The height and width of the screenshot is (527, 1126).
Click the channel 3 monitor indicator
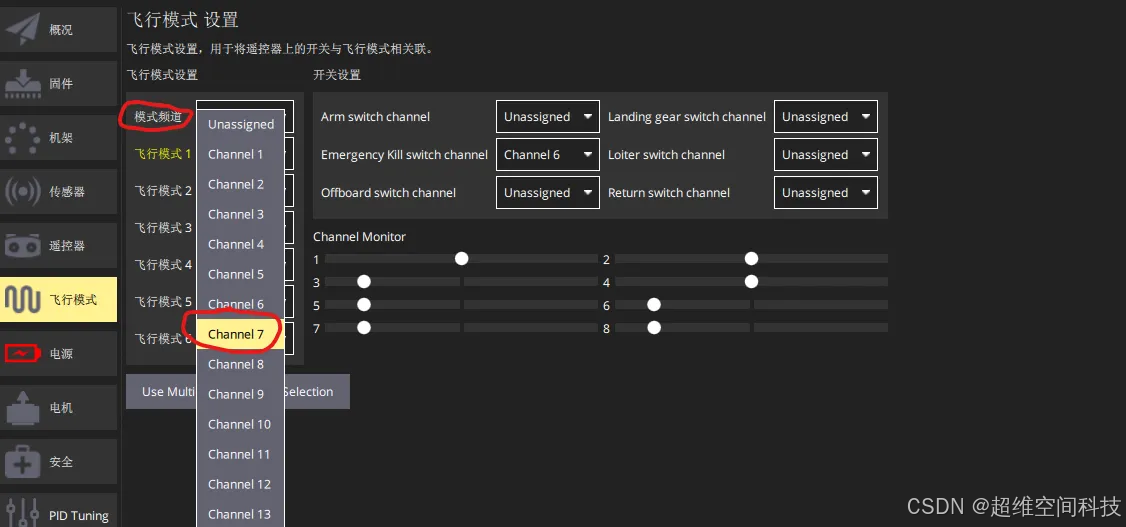tap(364, 281)
